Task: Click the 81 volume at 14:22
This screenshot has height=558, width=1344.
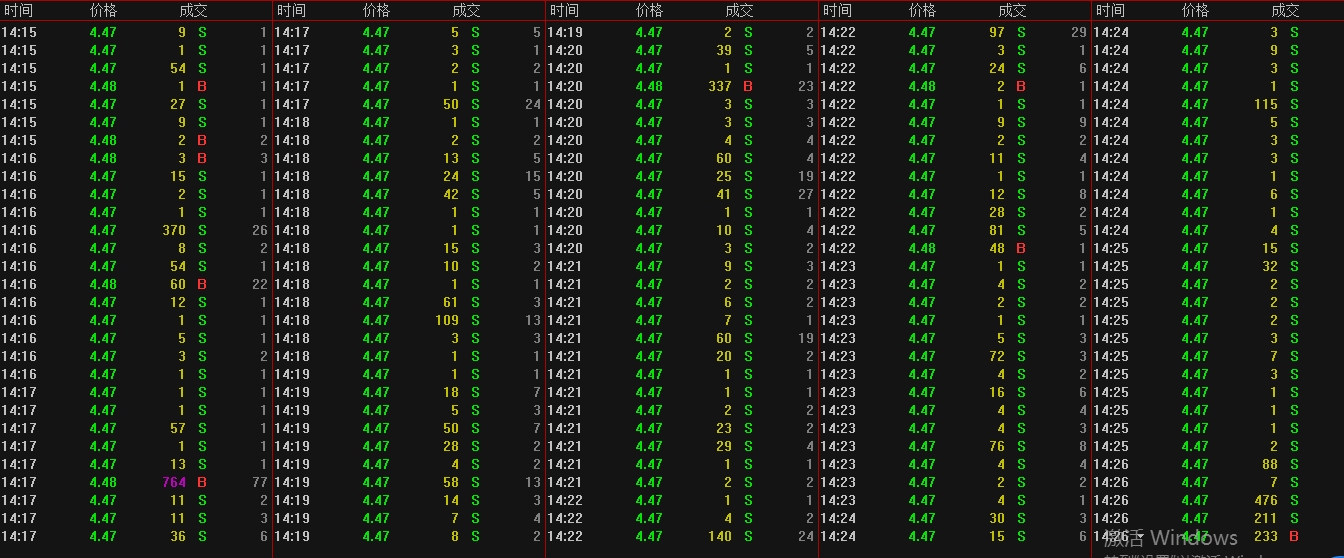Action: click(x=997, y=230)
